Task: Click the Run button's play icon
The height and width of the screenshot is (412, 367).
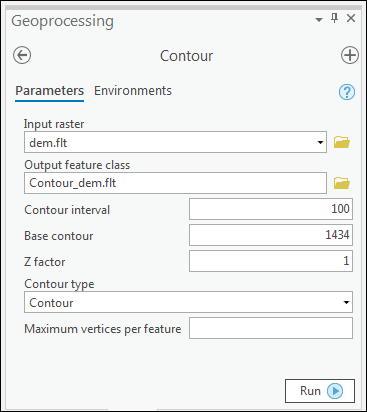Action: tap(335, 391)
